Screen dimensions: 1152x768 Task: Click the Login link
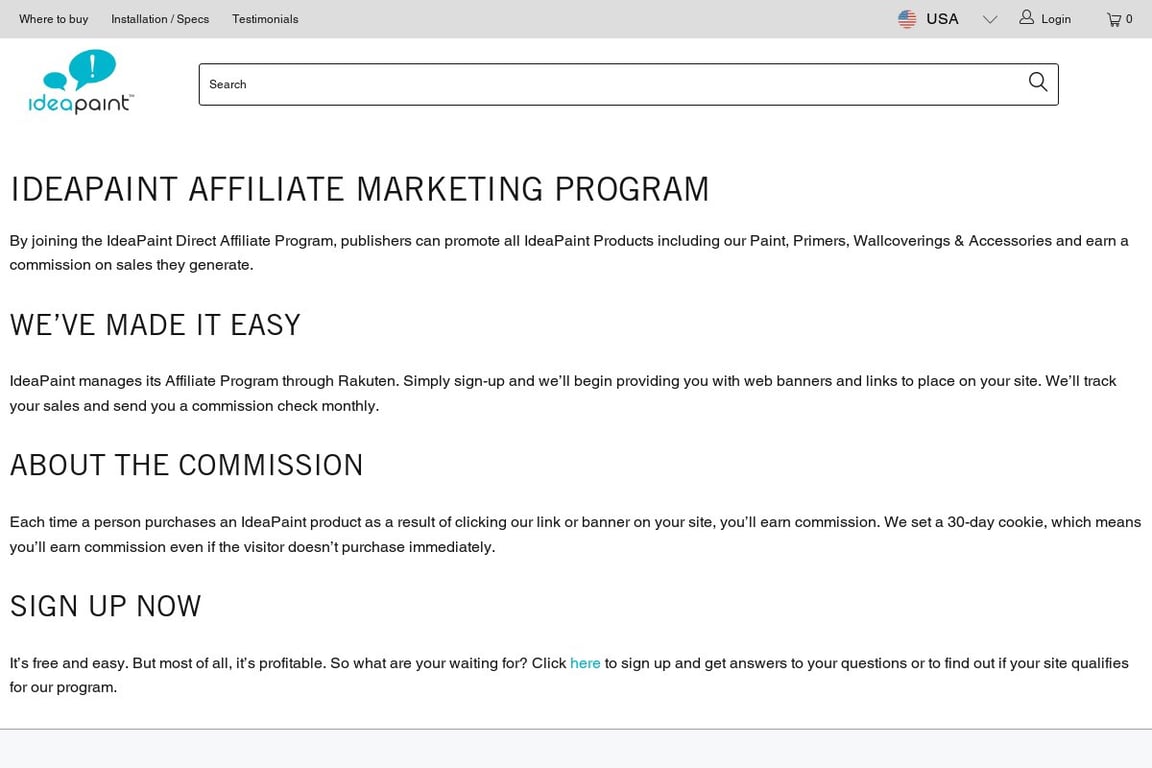pos(1056,20)
